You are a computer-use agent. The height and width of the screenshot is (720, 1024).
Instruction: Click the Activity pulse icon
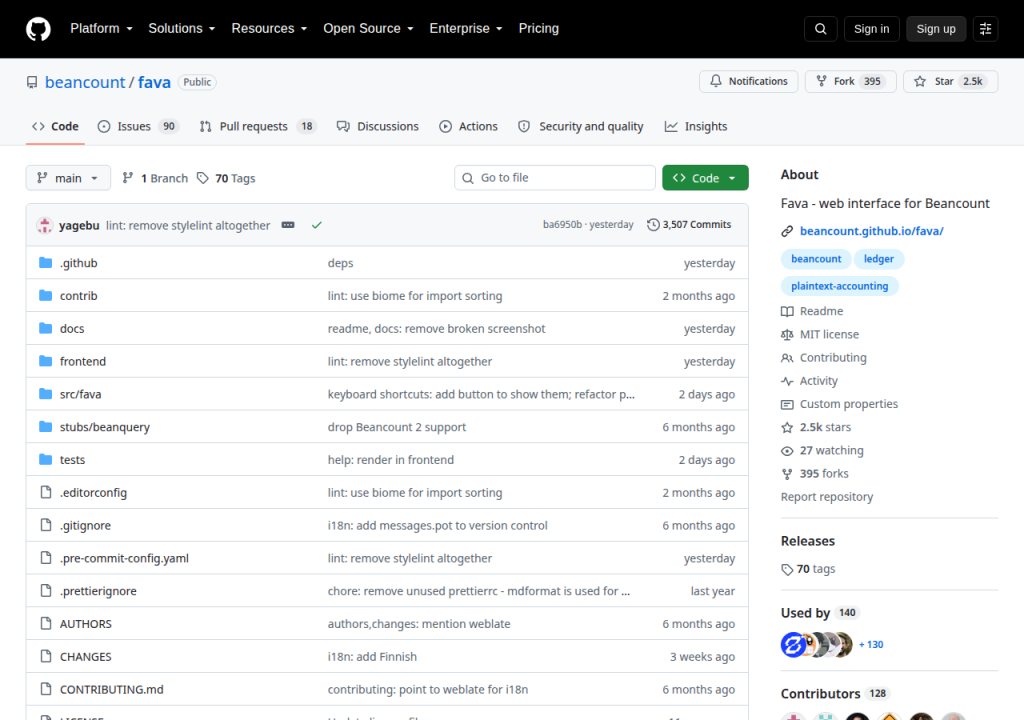[787, 381]
